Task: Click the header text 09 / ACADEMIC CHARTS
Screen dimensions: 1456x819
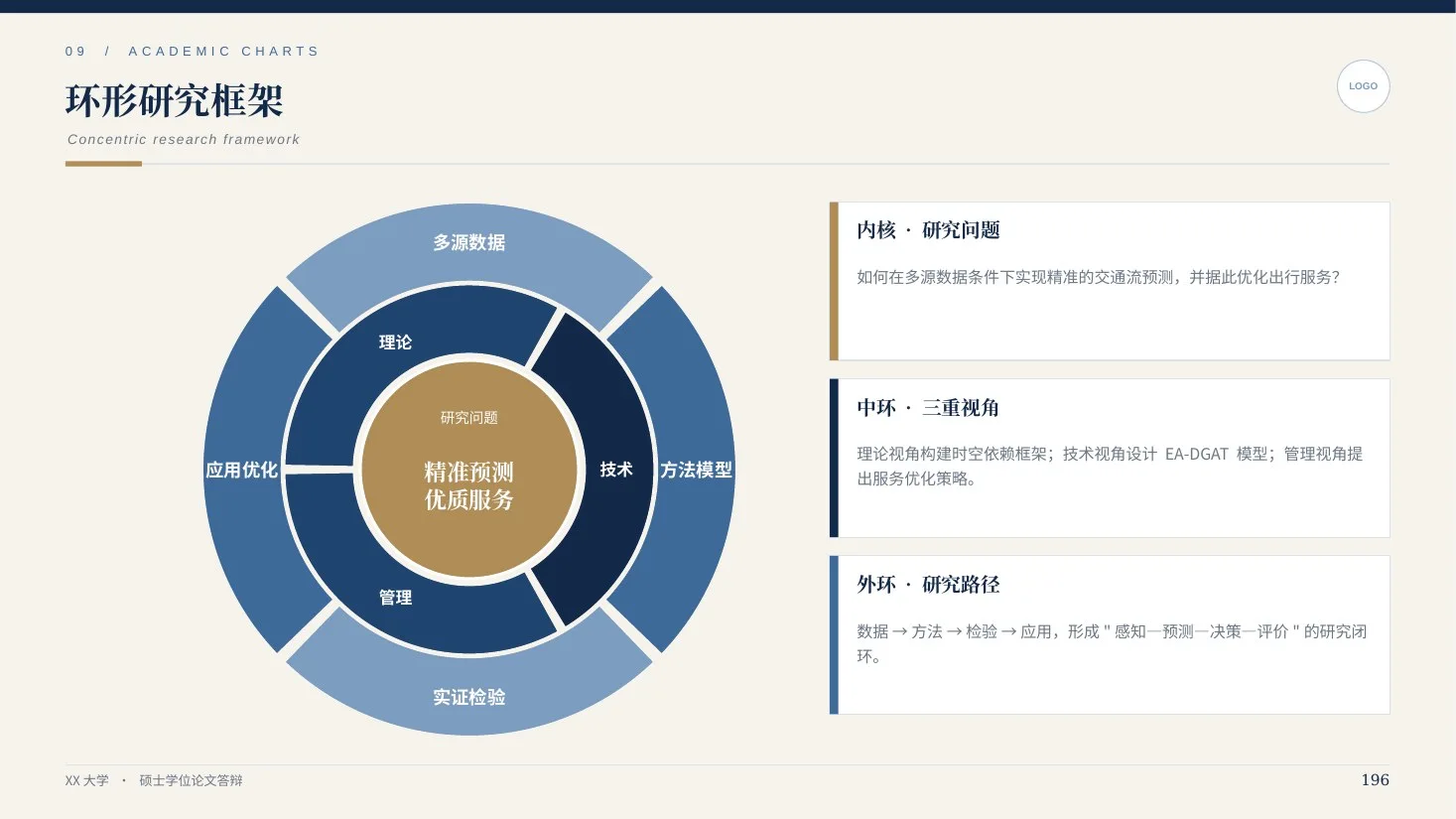Action: pyautogui.click(x=193, y=52)
